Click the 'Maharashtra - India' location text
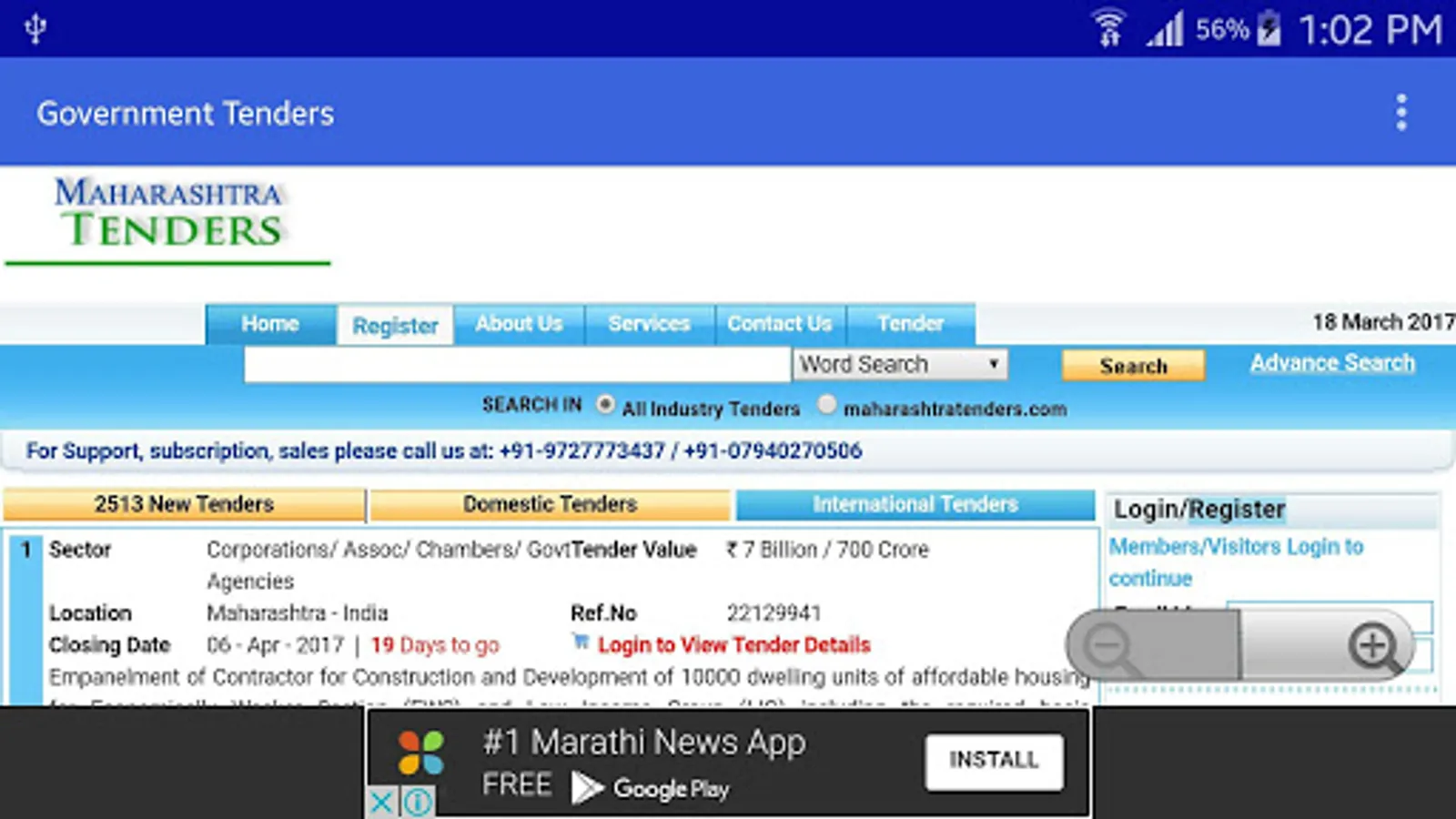Image resolution: width=1456 pixels, height=819 pixels. coord(298,613)
